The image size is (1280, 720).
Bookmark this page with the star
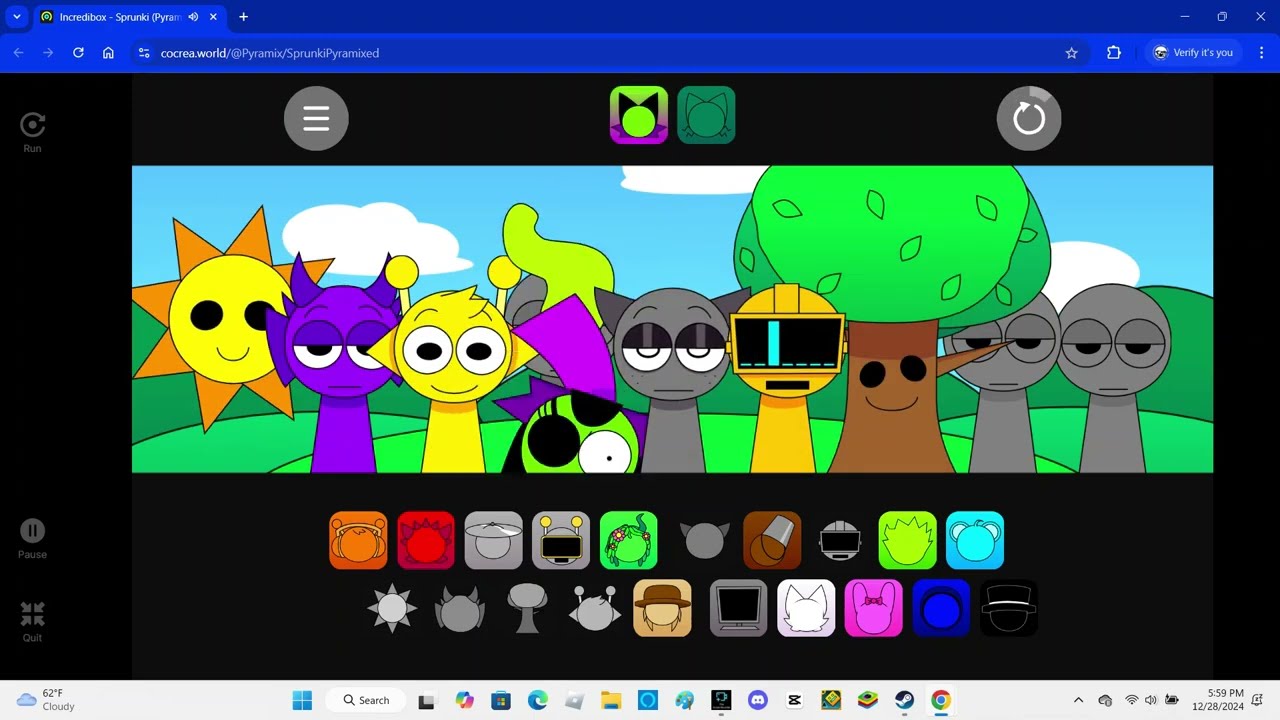1071,53
